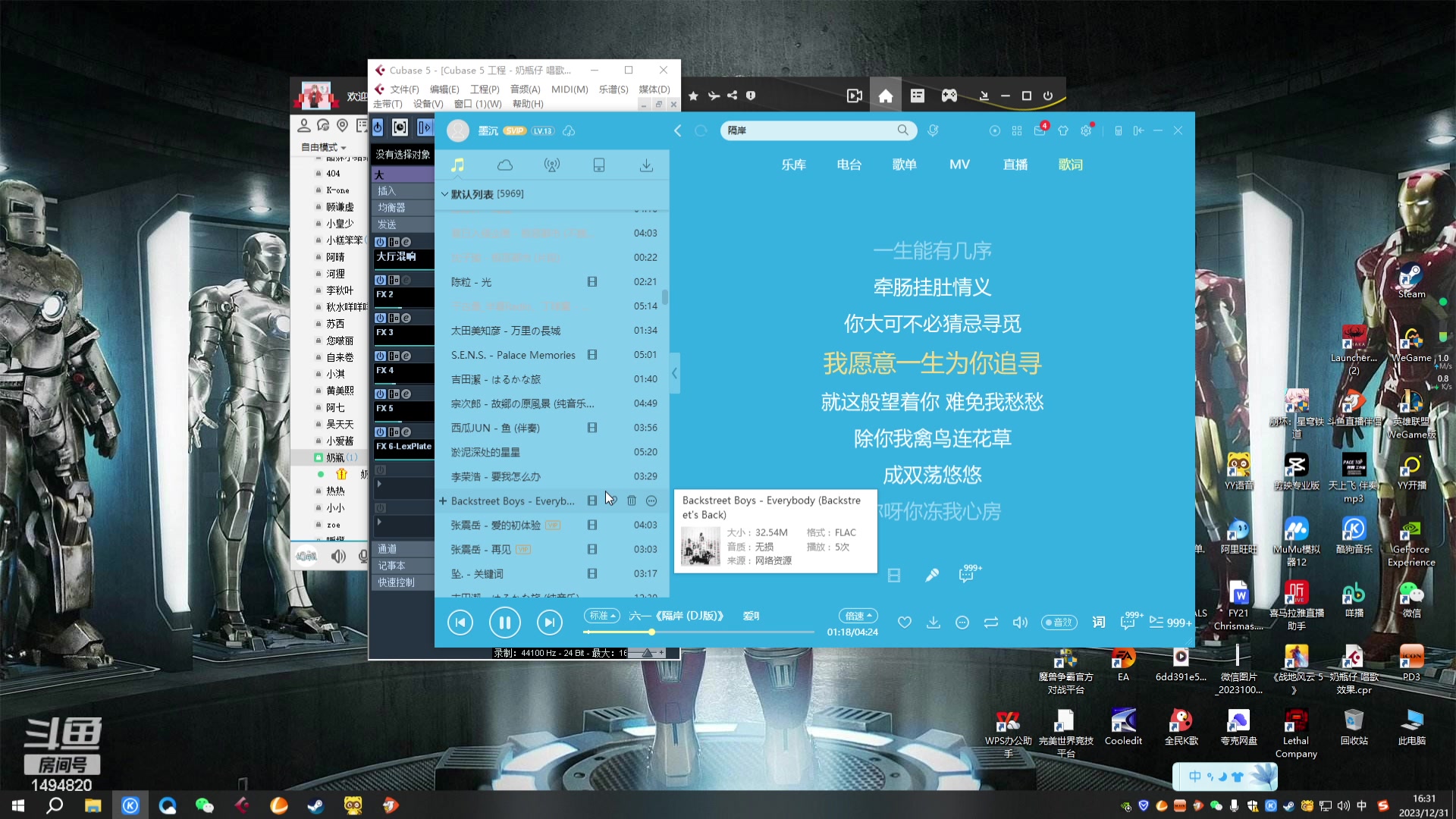The image size is (1456, 819).
Task: Open more options in the player bar
Action: pyautogui.click(x=962, y=623)
